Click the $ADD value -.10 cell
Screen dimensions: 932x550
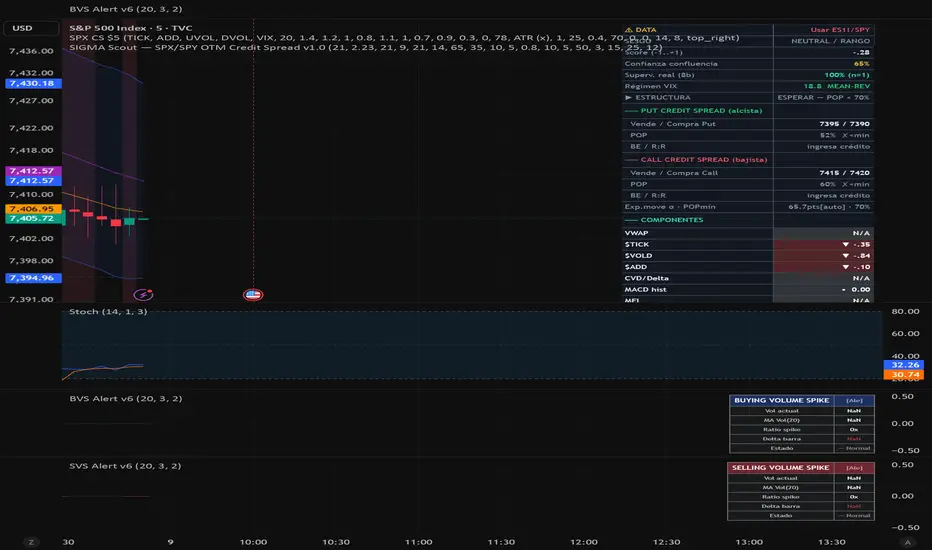(x=823, y=267)
